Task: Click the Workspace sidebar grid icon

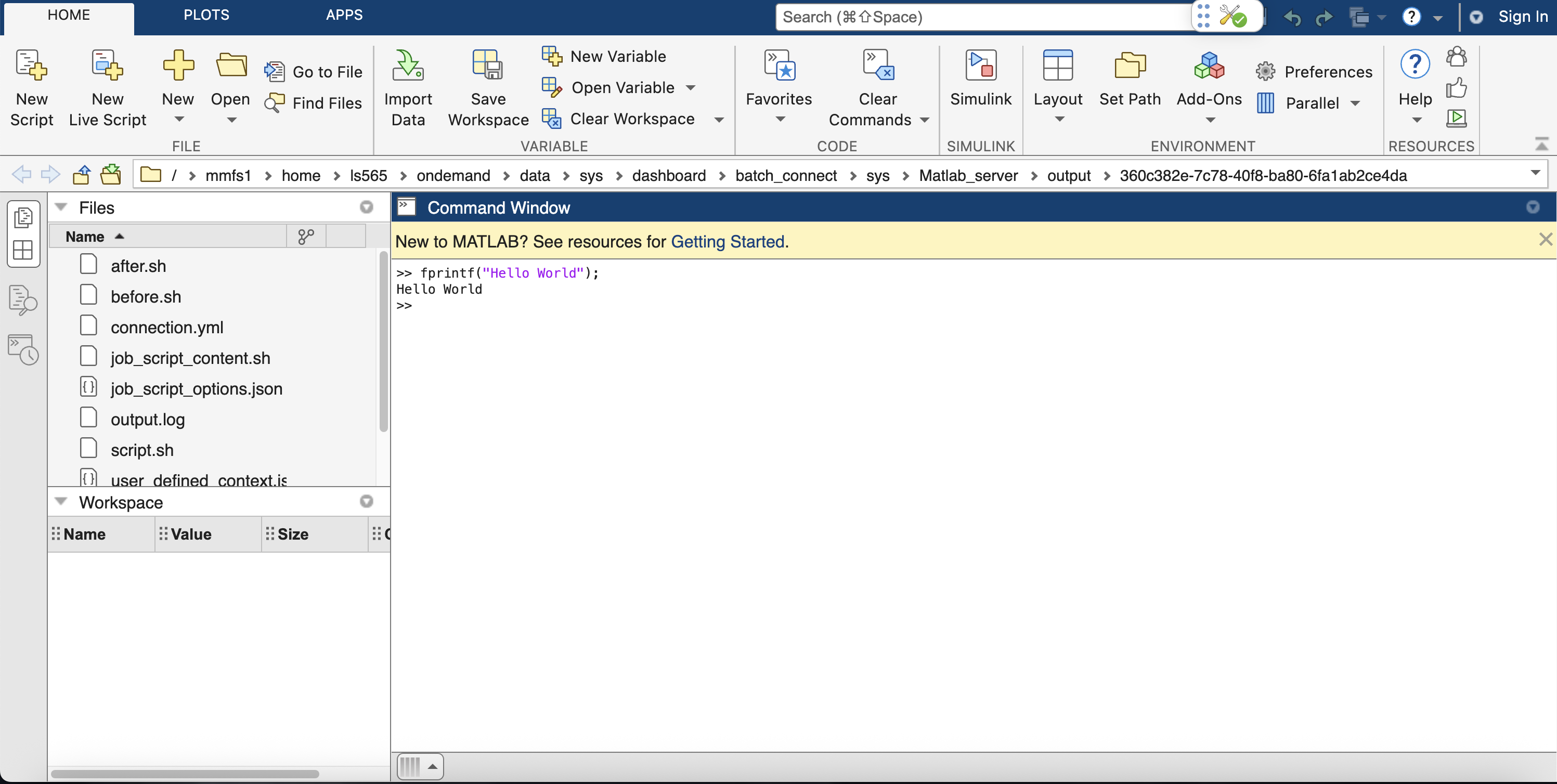Action: [x=23, y=250]
